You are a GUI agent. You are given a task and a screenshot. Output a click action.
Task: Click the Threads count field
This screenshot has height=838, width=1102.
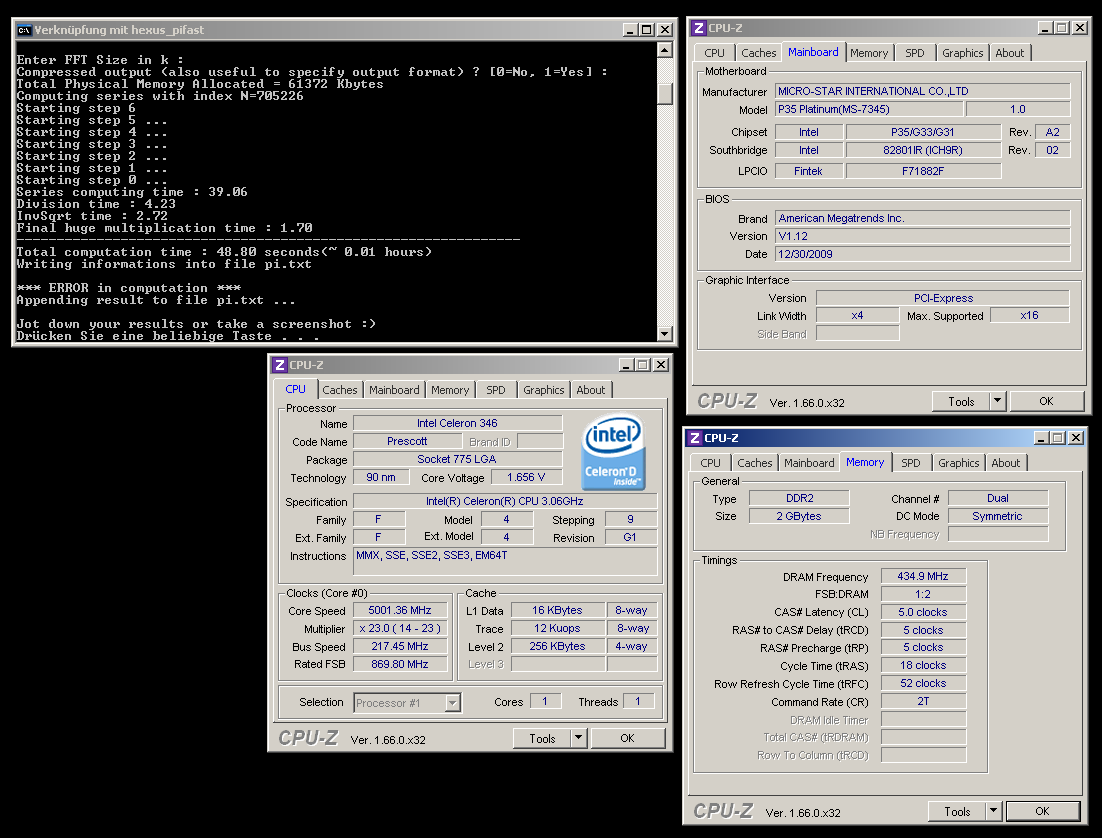pos(638,702)
